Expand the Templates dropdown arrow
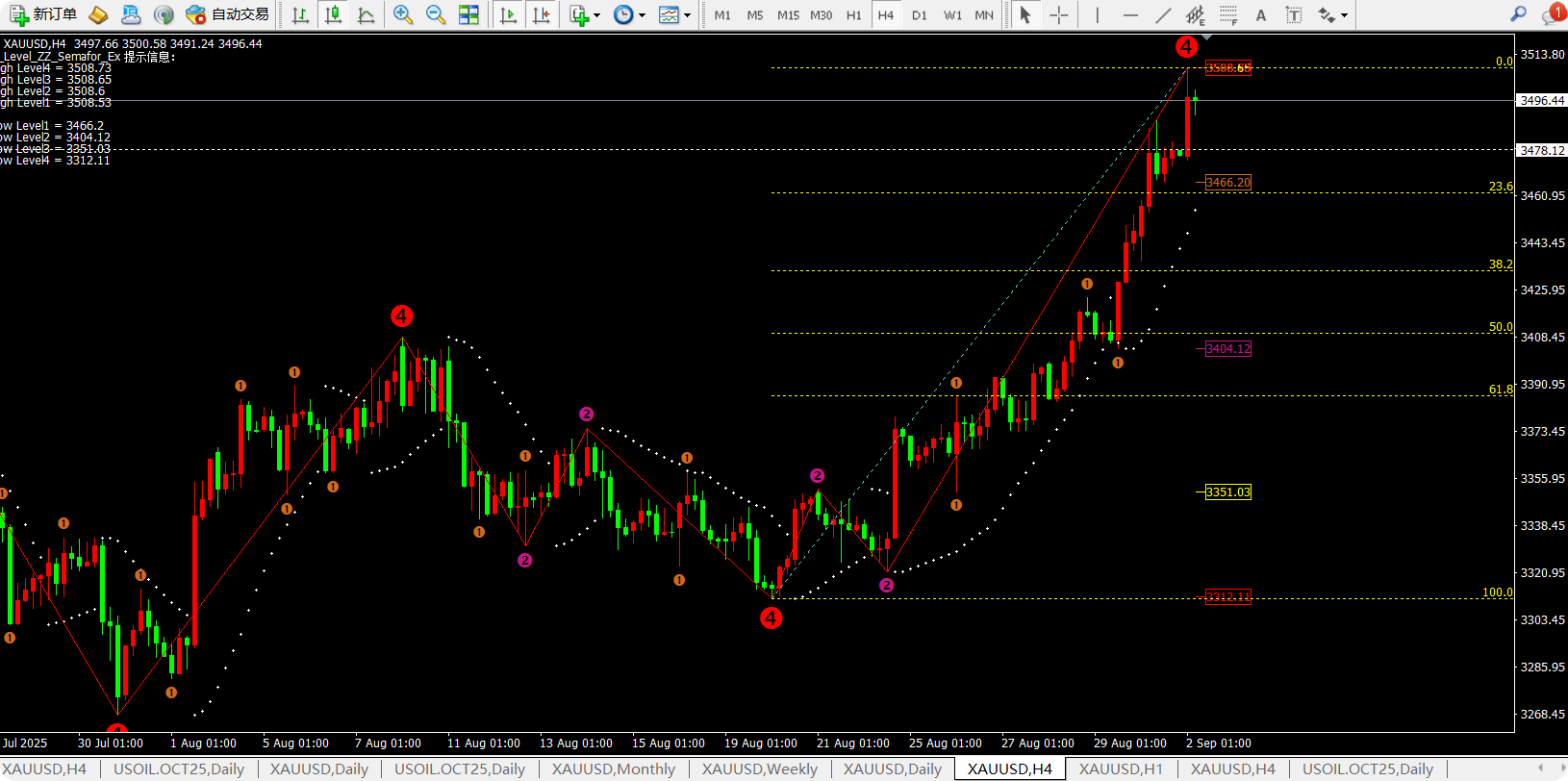The image size is (1568, 781). pyautogui.click(x=687, y=15)
